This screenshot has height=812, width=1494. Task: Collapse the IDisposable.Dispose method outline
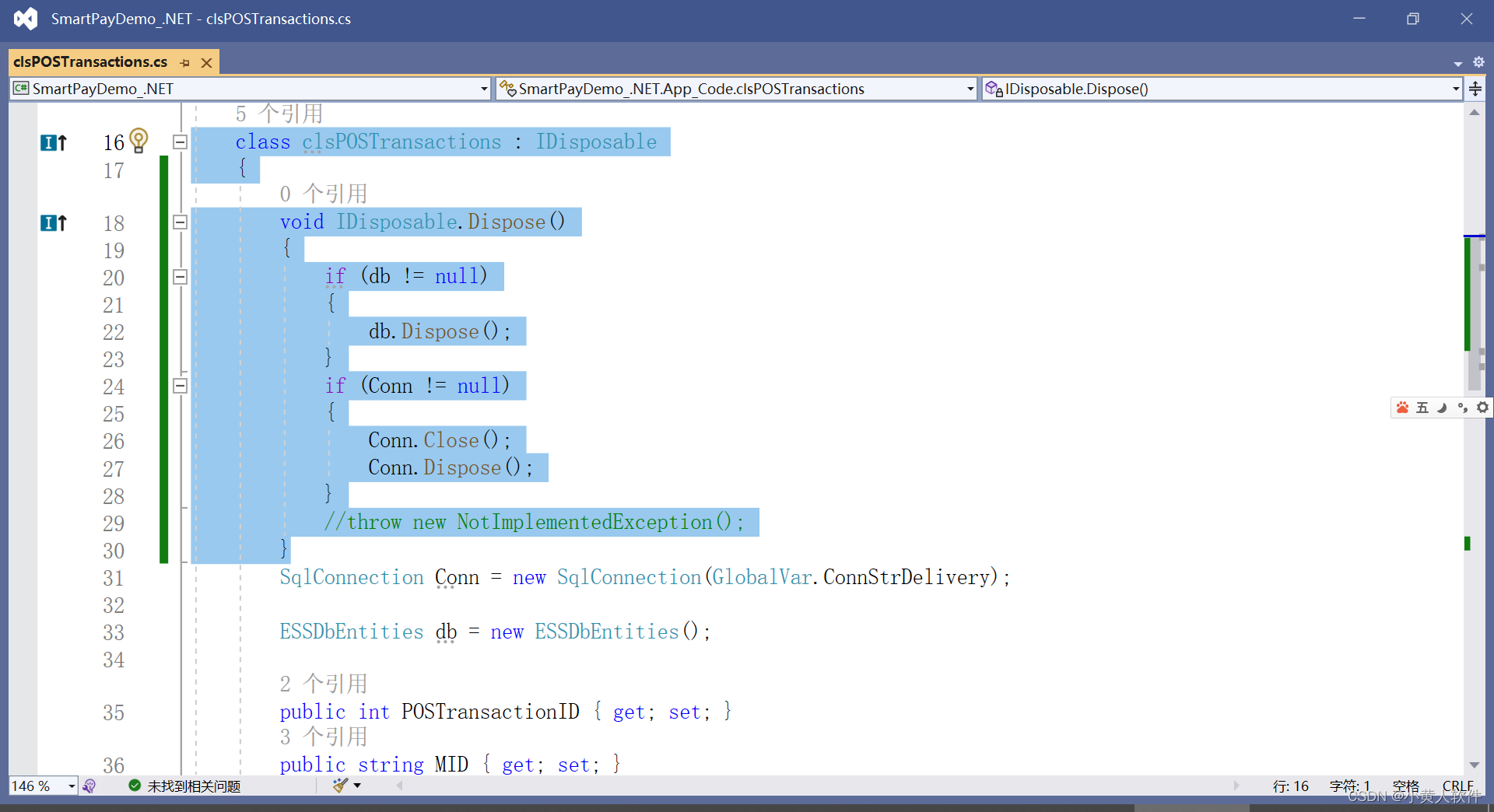point(180,222)
